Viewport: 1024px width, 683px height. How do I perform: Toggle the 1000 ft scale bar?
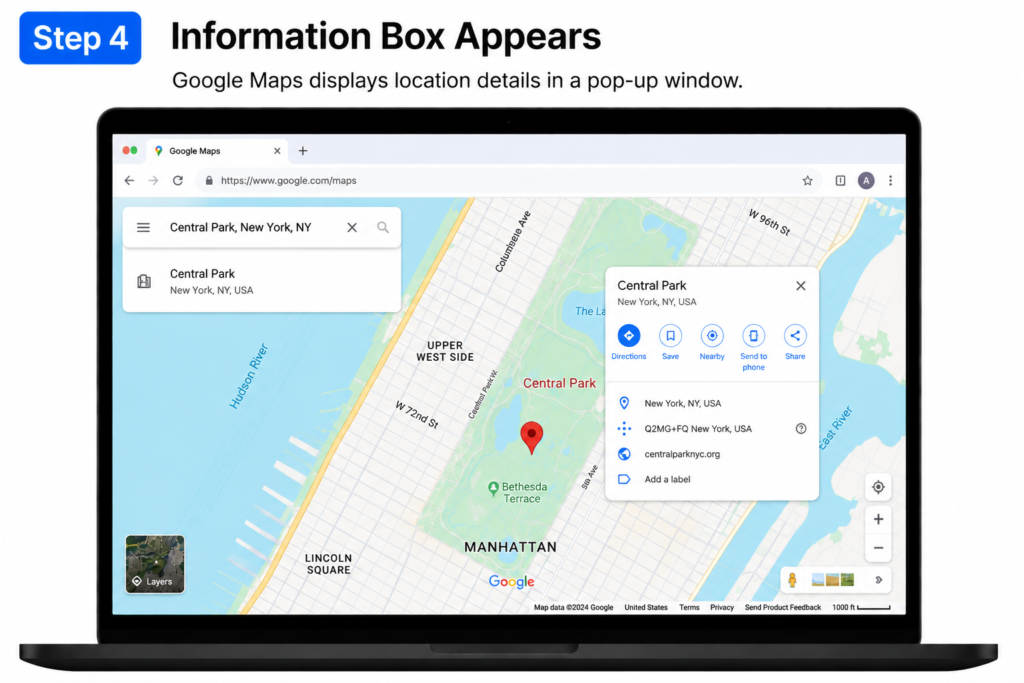861,607
